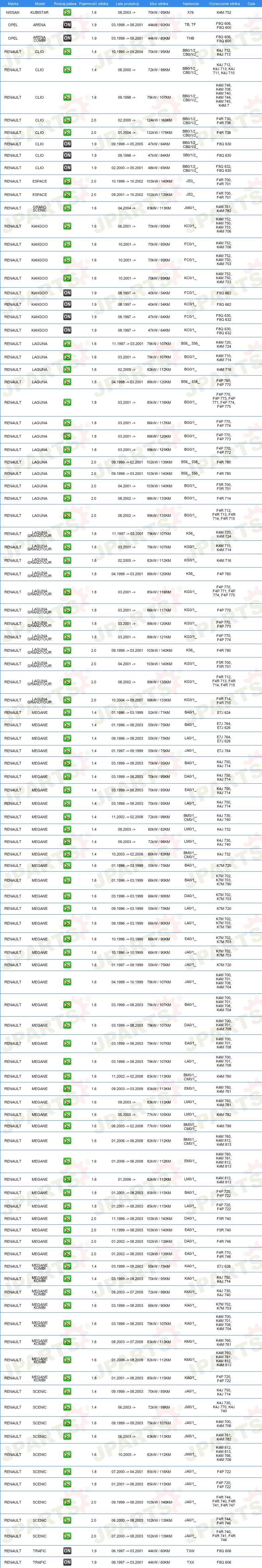Click the production years 10.2004 -> 09.2007
Viewport: 262px width, 1568px height.
(x=127, y=700)
